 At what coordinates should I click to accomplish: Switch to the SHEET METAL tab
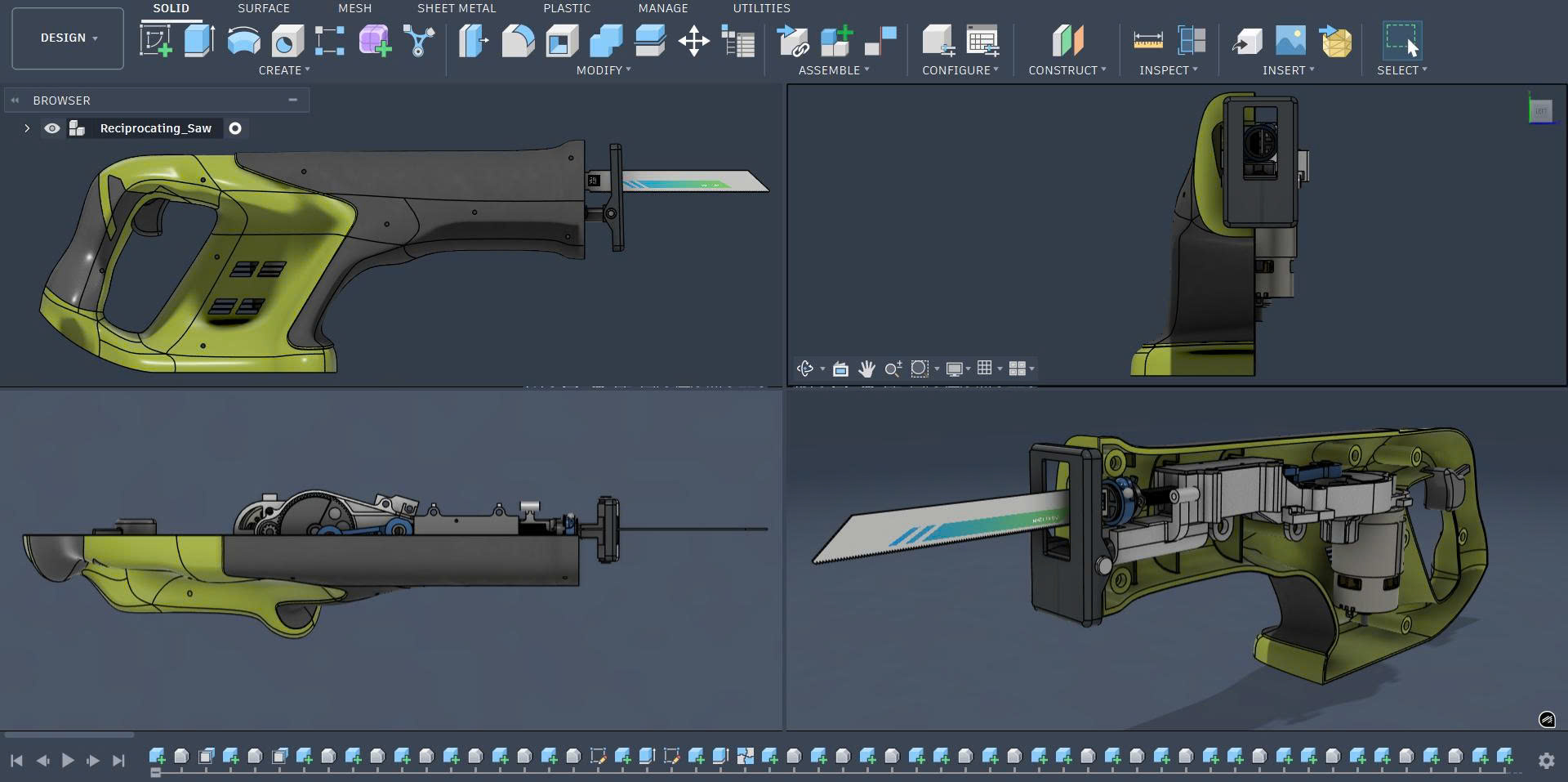point(456,8)
